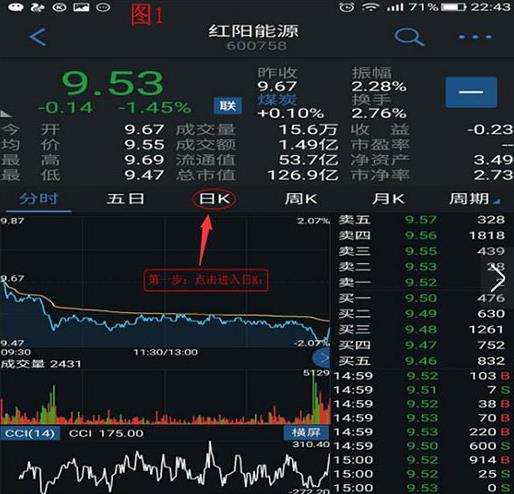Viewport: 514px width, 494px height.
Task: Select the 月K chart tab
Action: 389,199
